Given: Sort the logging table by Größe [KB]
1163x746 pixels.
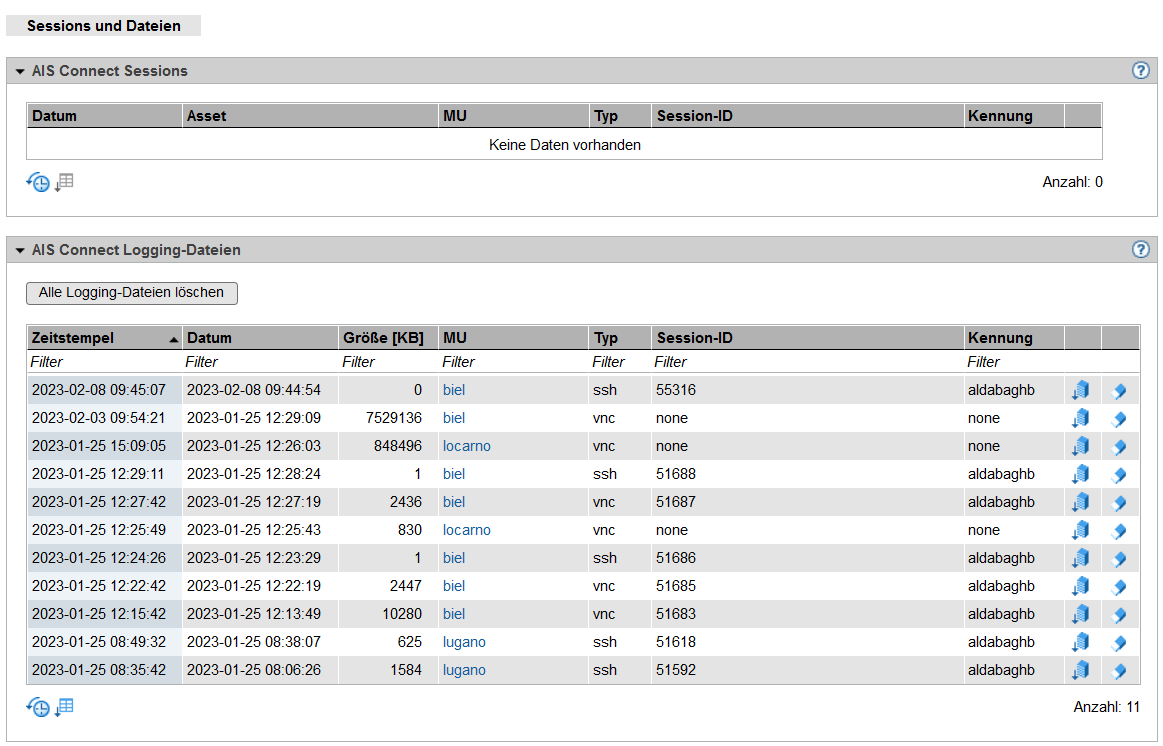Looking at the screenshot, I should coord(383,338).
